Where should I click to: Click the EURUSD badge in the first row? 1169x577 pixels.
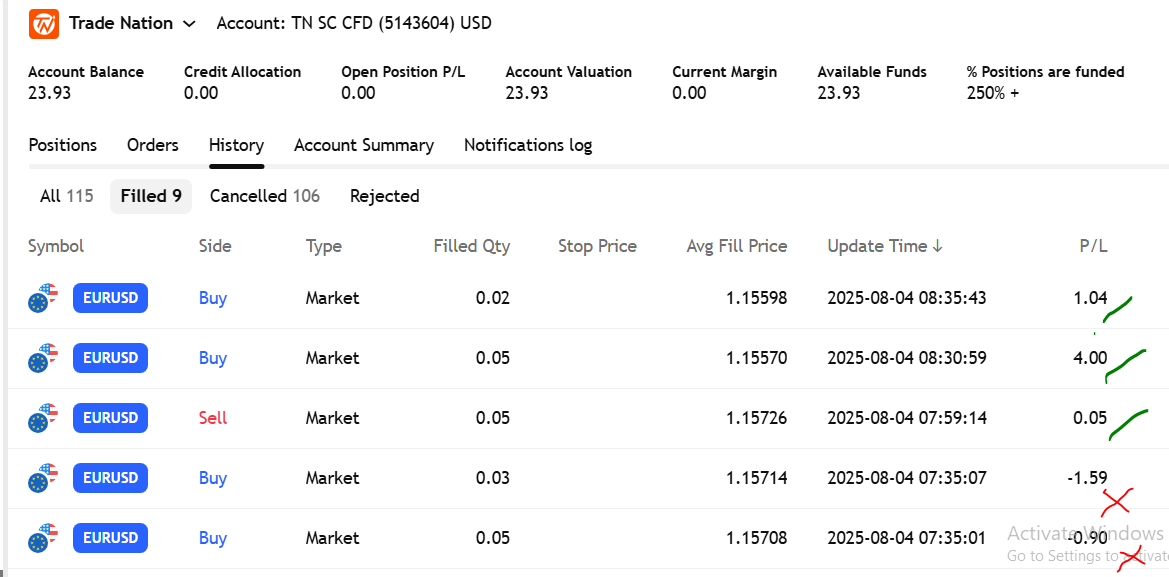[x=110, y=298]
